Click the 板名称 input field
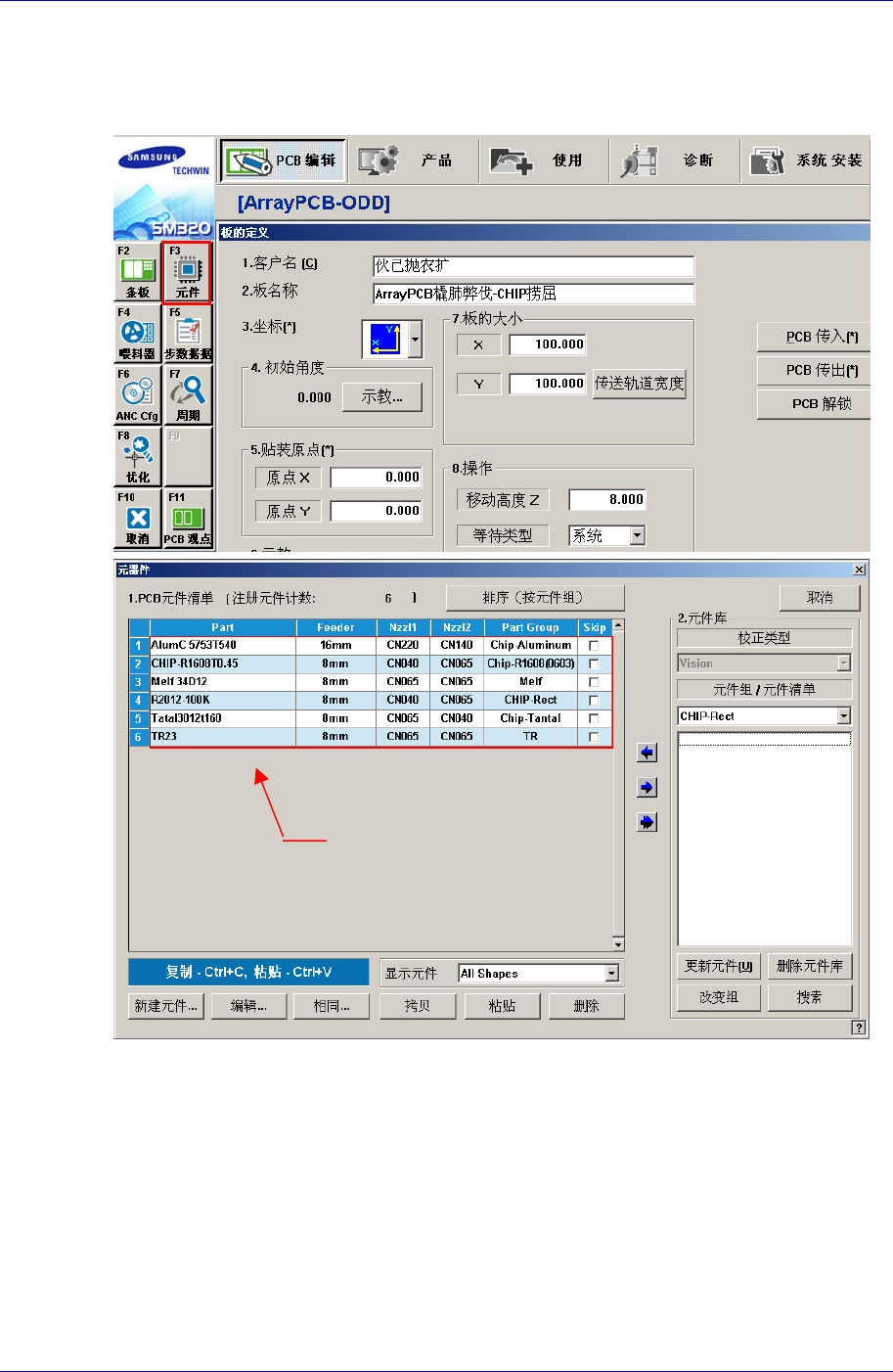The width and height of the screenshot is (893, 1372). [534, 294]
